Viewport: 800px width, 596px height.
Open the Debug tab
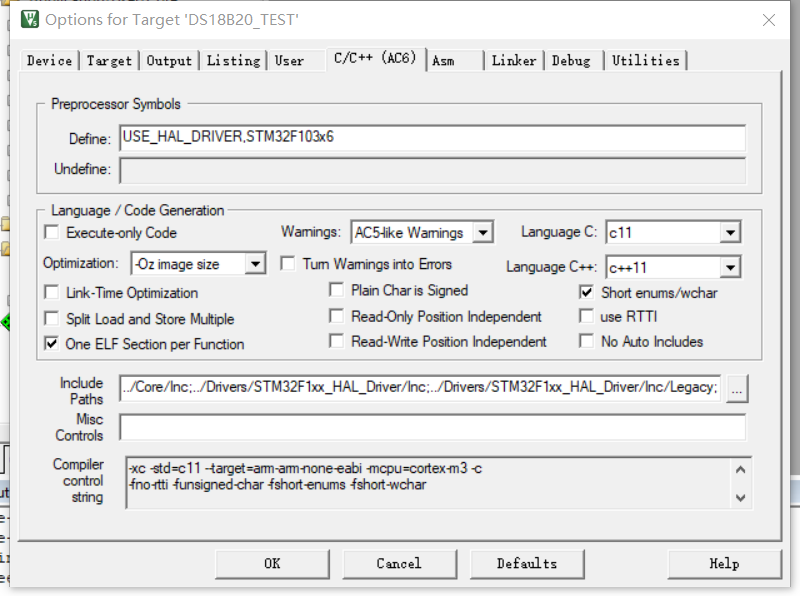coord(571,61)
